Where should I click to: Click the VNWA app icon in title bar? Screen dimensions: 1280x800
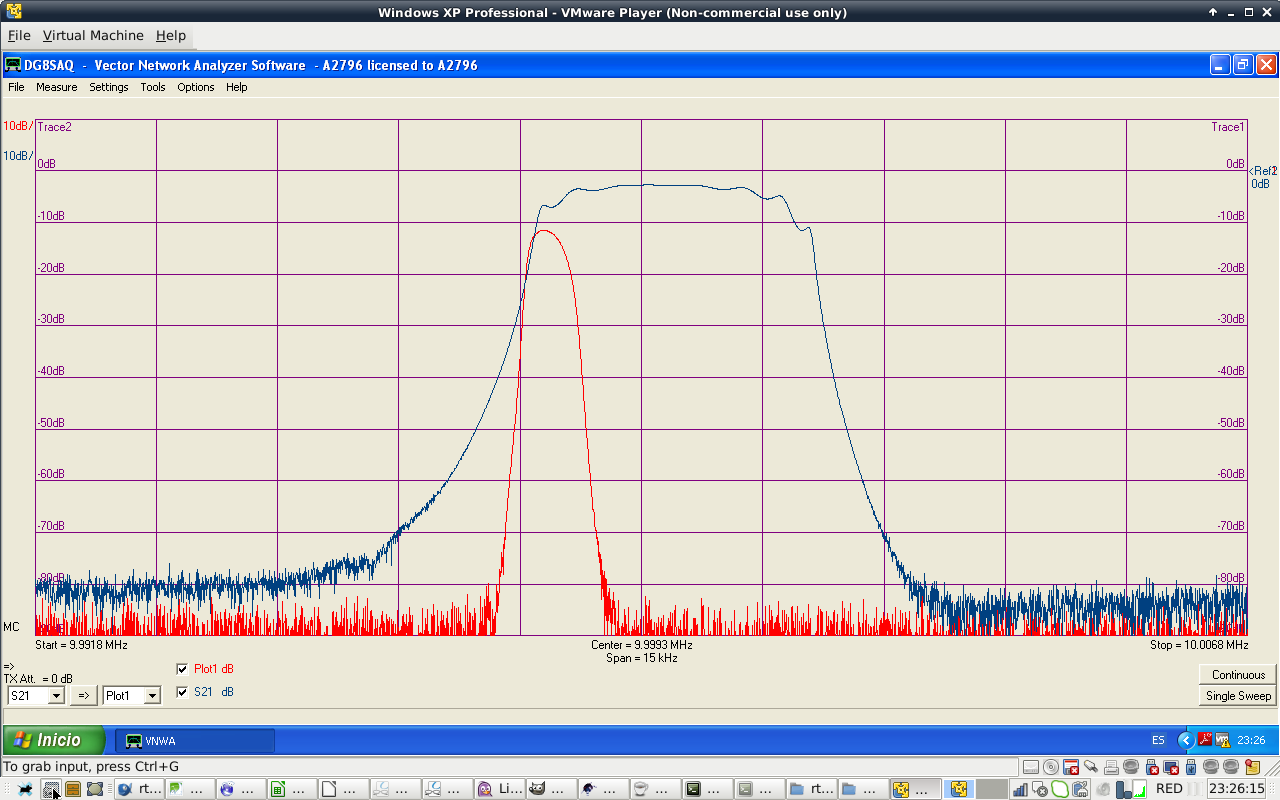pos(13,65)
